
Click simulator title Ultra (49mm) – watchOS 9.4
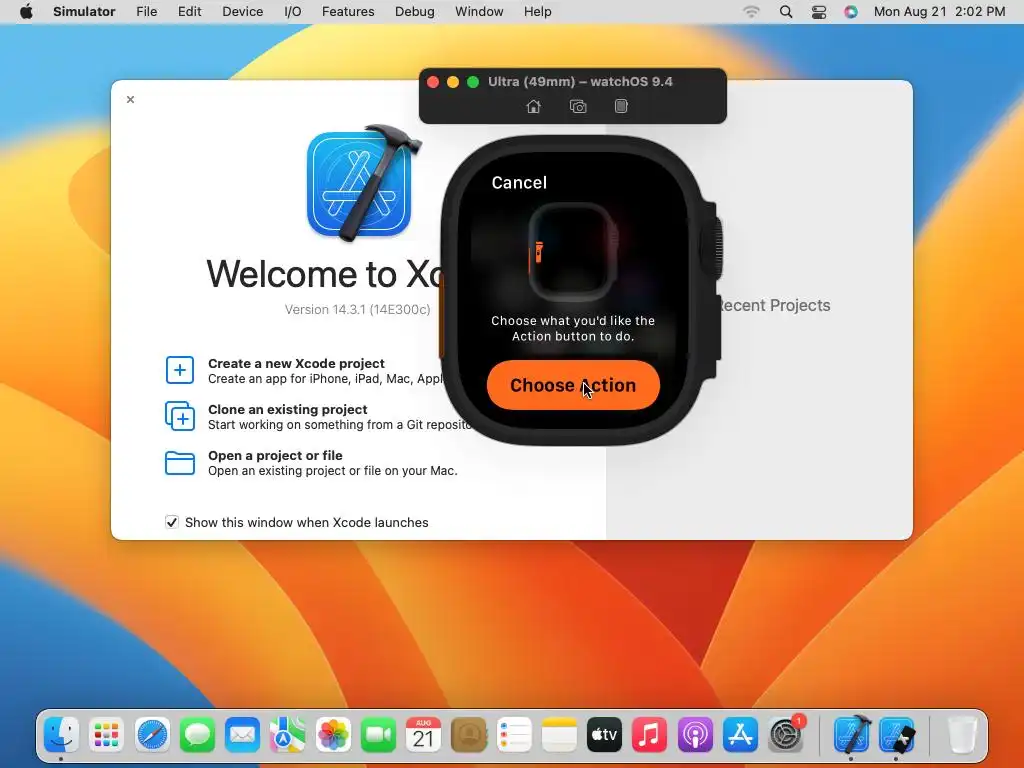580,82
